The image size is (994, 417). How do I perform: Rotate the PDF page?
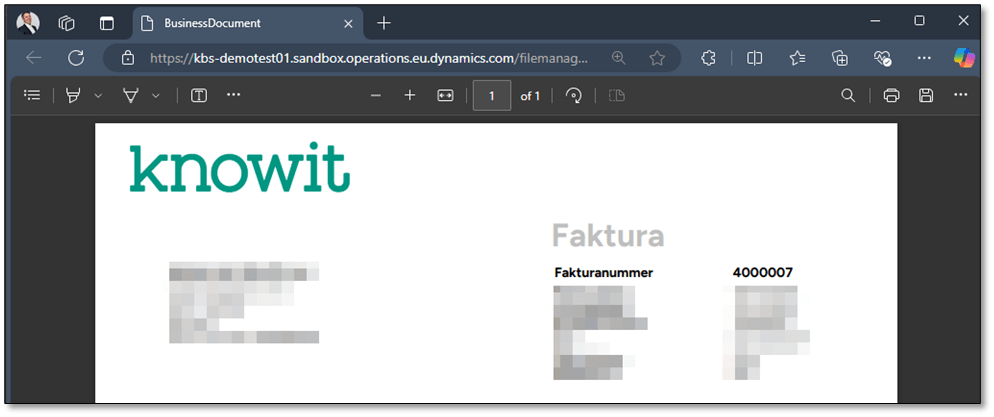[x=574, y=95]
